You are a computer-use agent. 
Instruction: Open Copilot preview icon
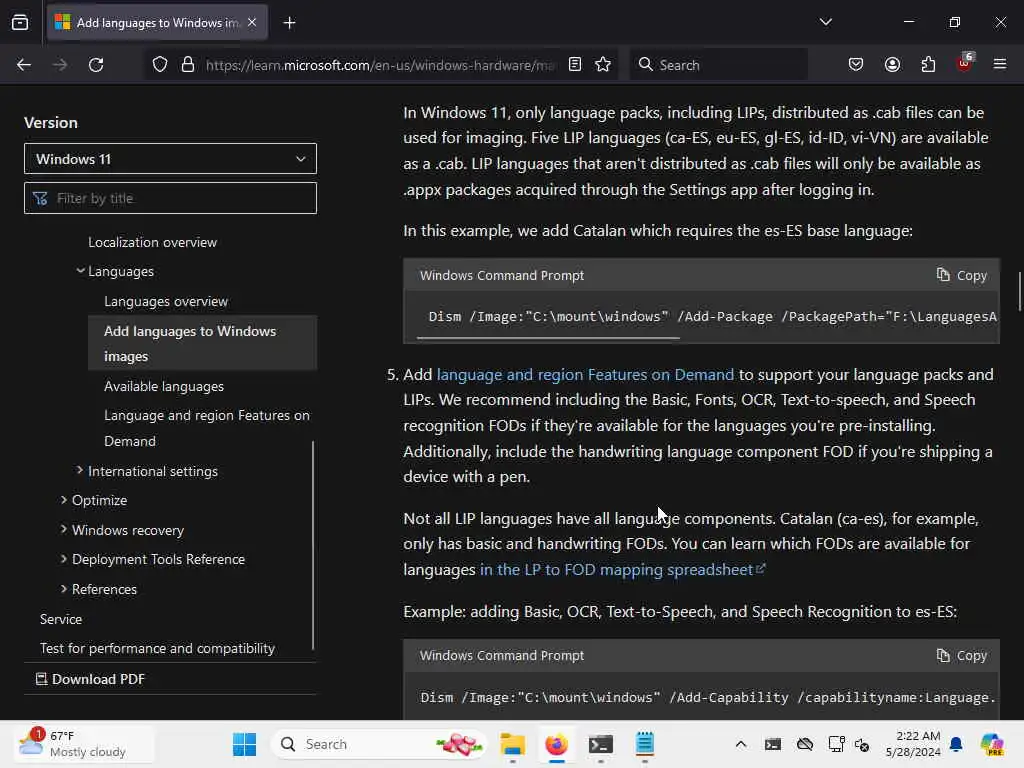tap(992, 744)
